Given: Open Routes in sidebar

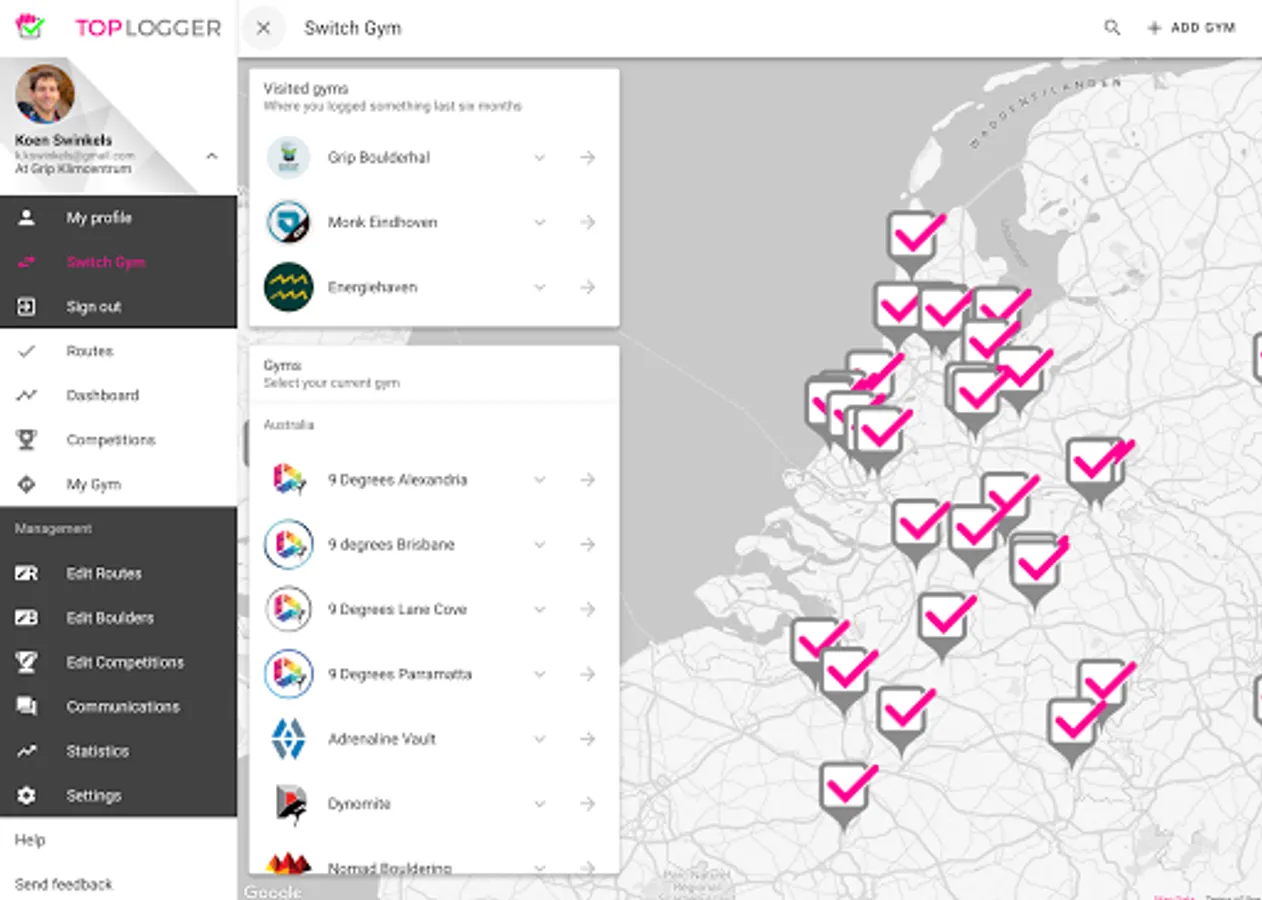Looking at the screenshot, I should 118,351.
